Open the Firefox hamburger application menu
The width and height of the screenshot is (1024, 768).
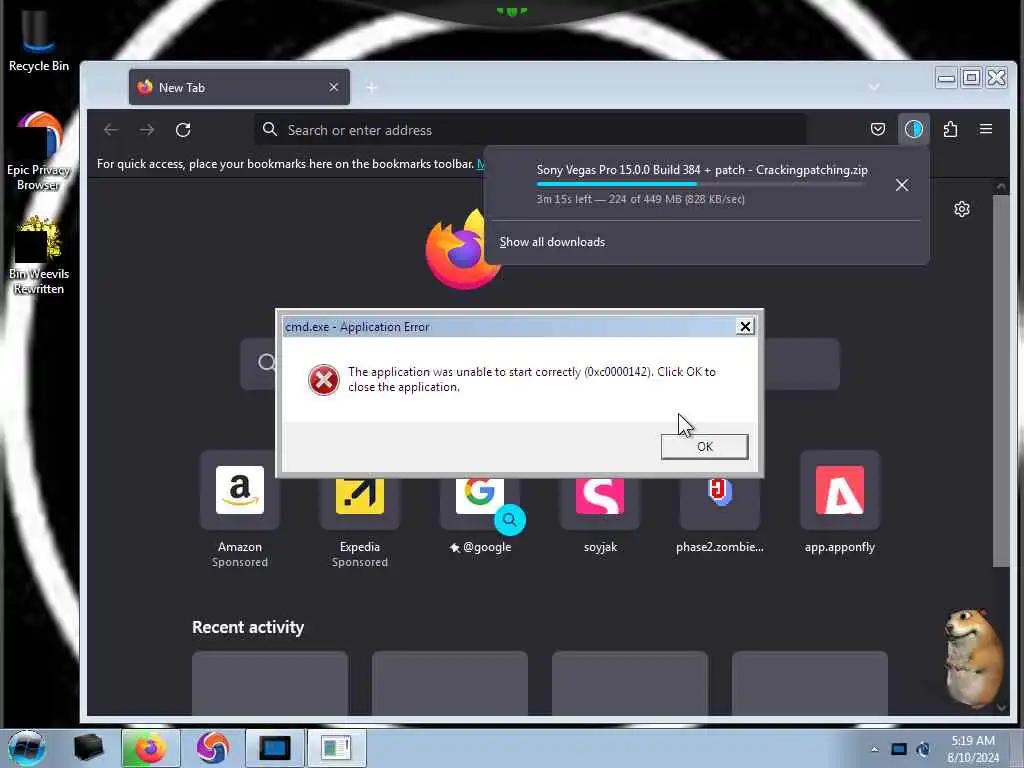[x=986, y=129]
